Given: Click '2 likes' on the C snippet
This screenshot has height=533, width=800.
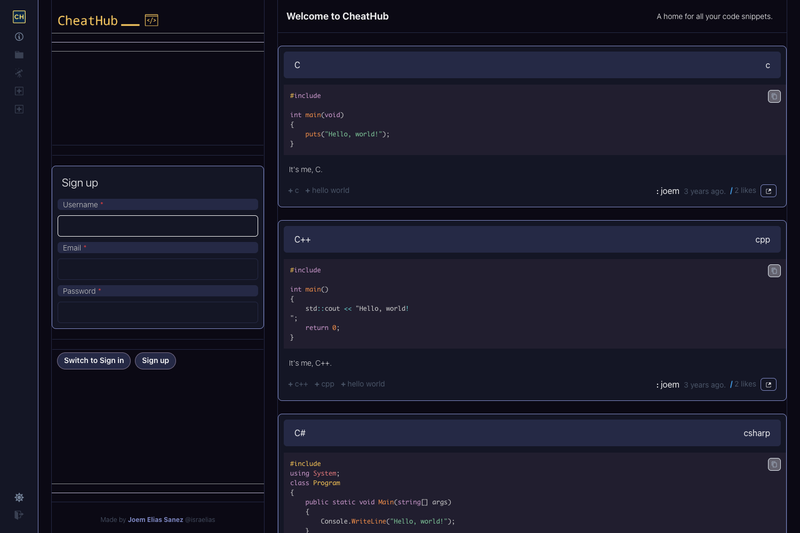Looking at the screenshot, I should click(743, 190).
